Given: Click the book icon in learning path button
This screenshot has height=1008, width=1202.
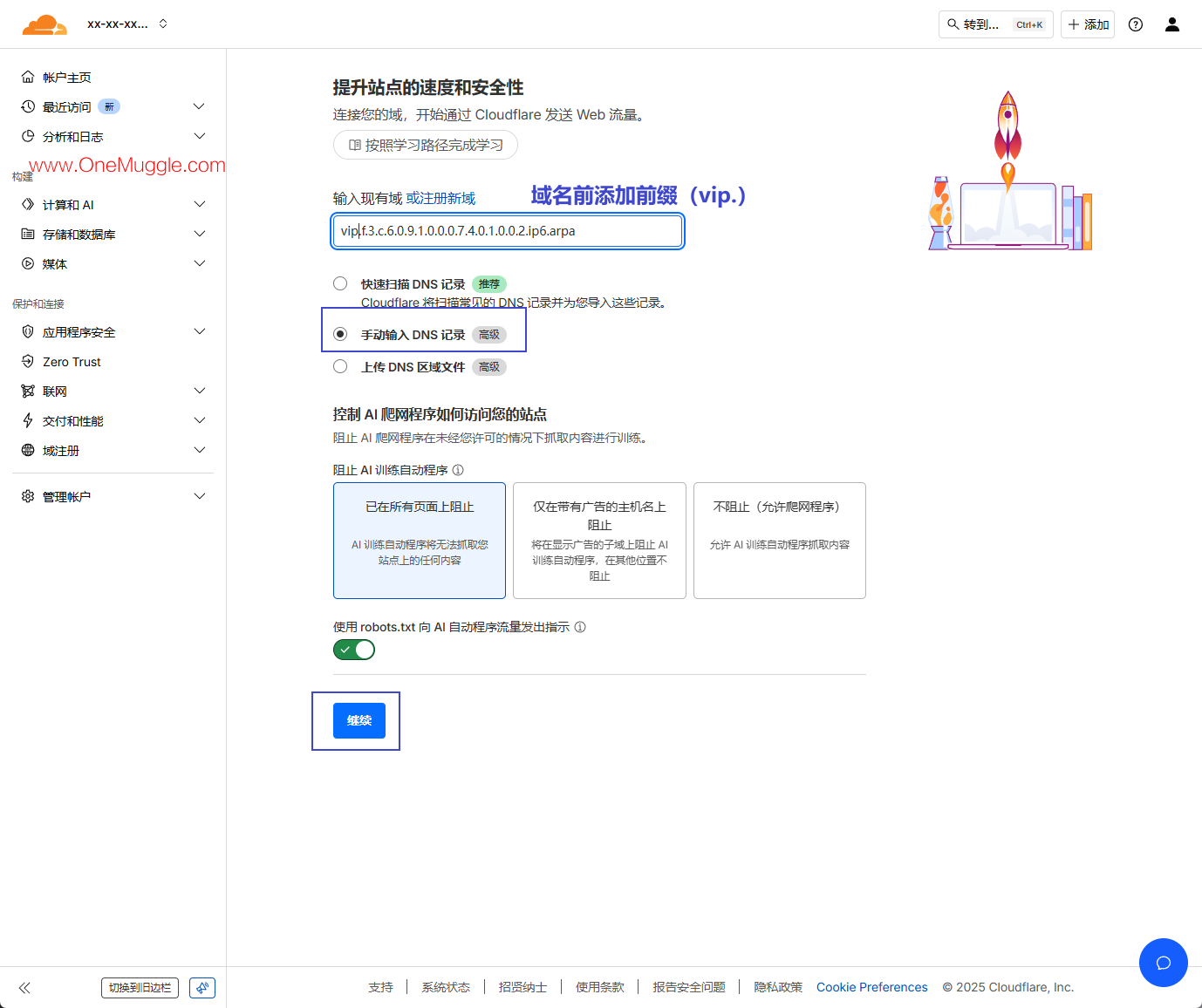Looking at the screenshot, I should pyautogui.click(x=355, y=145).
